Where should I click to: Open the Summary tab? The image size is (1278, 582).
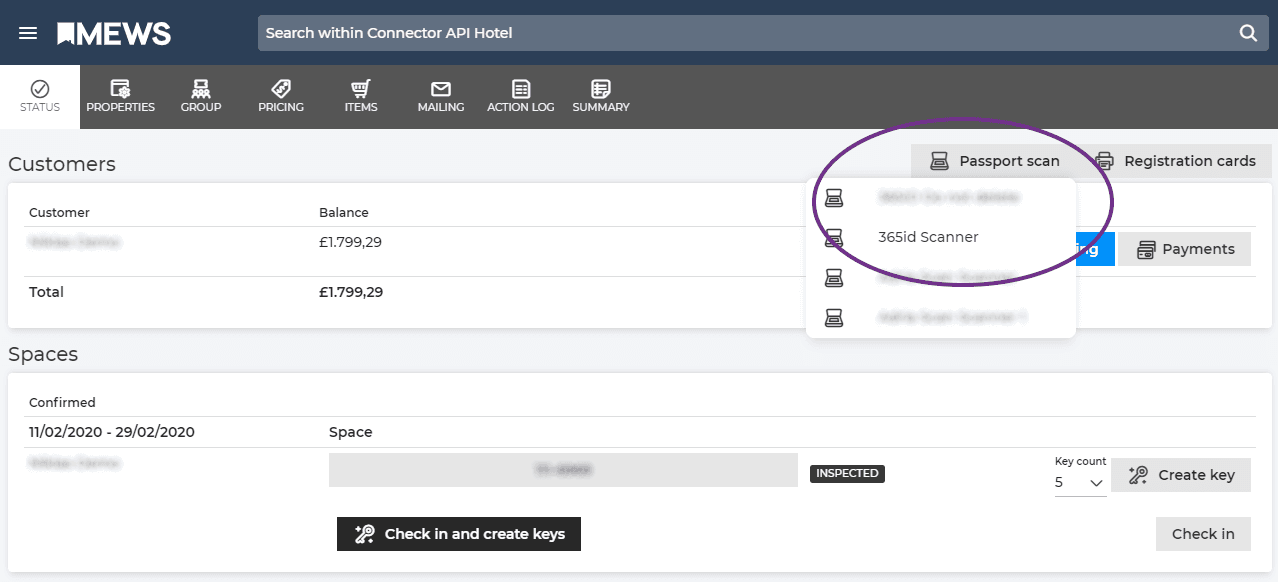coord(601,97)
